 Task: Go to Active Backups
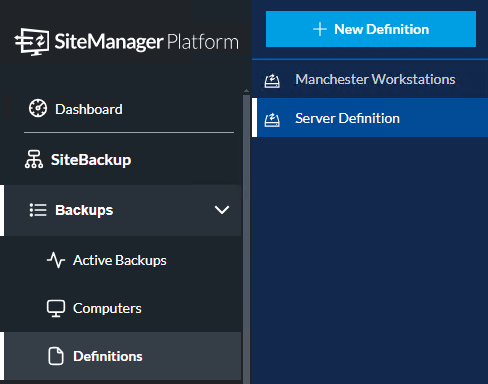[120, 260]
